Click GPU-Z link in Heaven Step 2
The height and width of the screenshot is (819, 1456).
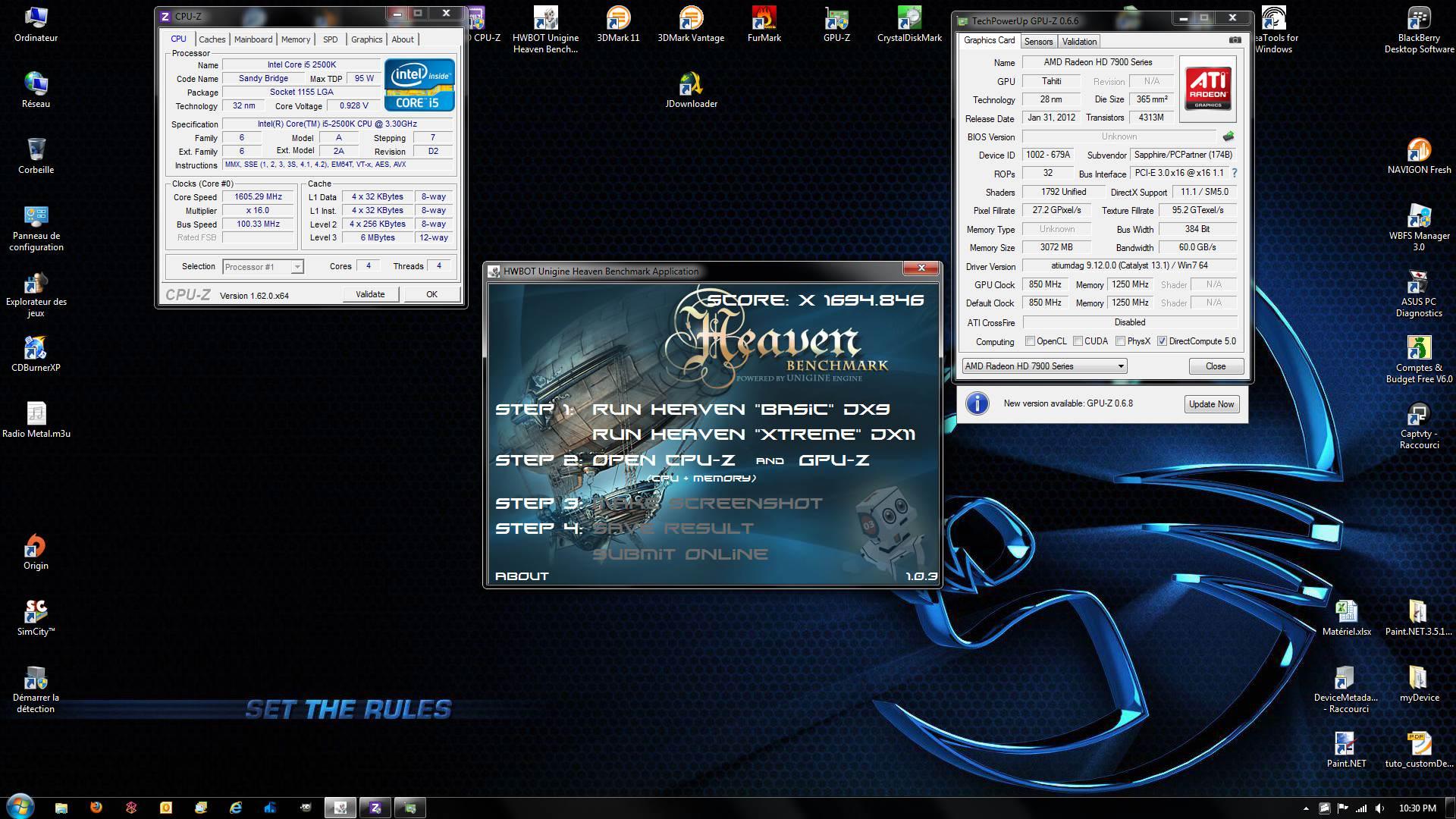[834, 460]
